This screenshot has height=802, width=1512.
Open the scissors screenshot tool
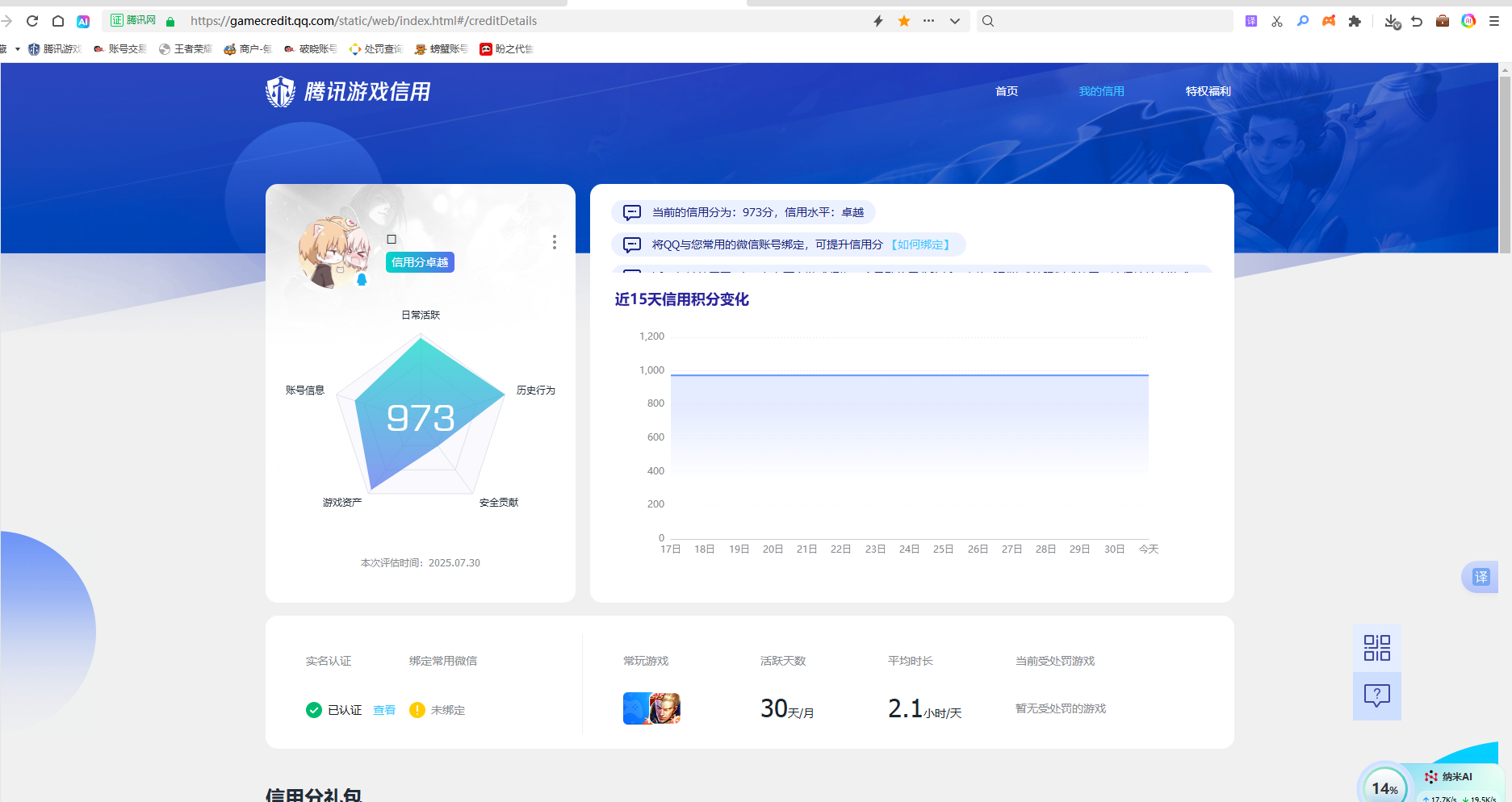pos(1277,21)
